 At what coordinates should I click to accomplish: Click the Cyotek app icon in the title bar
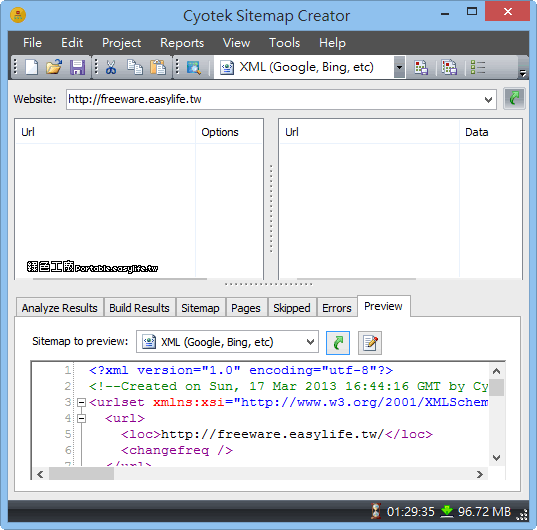pyautogui.click(x=18, y=15)
